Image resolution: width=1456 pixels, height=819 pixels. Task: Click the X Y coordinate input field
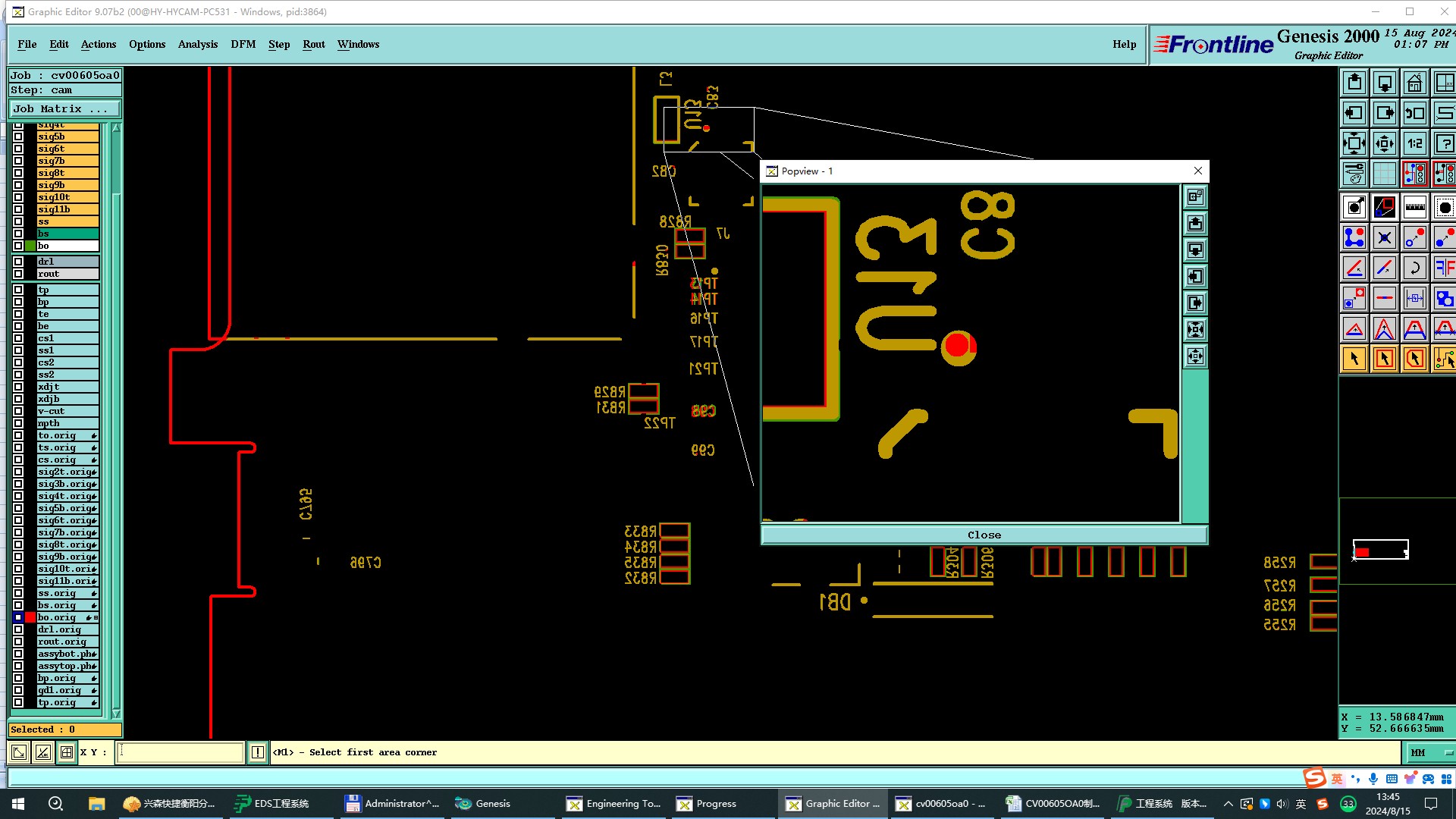180,752
